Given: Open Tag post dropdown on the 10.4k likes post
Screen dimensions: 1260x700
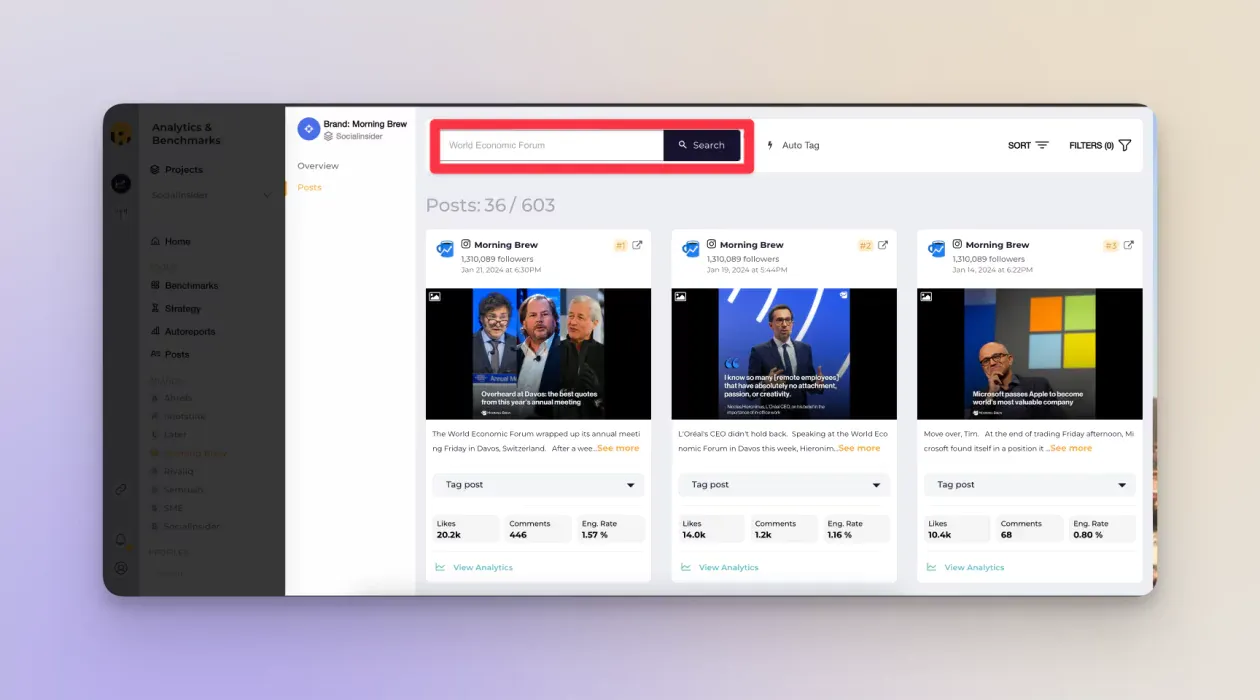Looking at the screenshot, I should coord(1030,485).
